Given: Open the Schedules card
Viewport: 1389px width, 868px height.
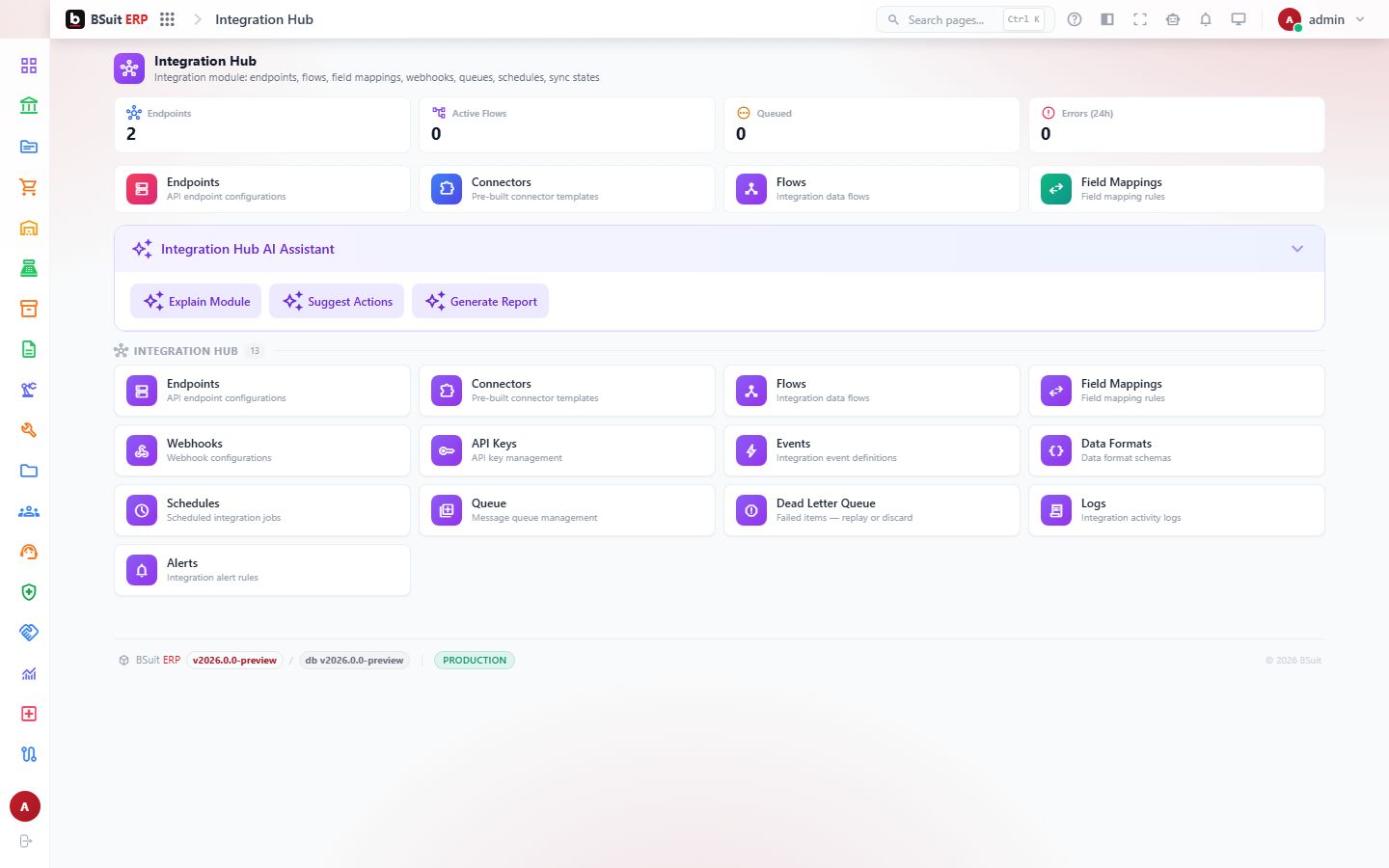Looking at the screenshot, I should (262, 510).
